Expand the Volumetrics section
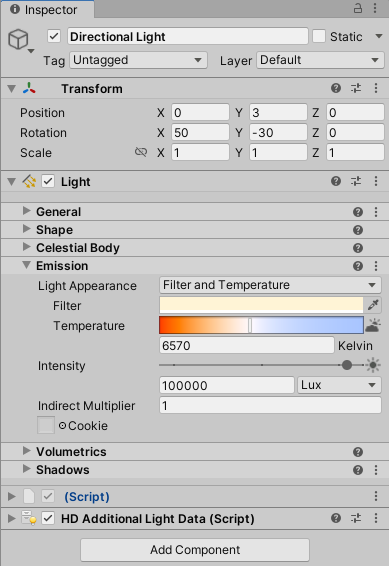389x566 pixels. point(26,451)
